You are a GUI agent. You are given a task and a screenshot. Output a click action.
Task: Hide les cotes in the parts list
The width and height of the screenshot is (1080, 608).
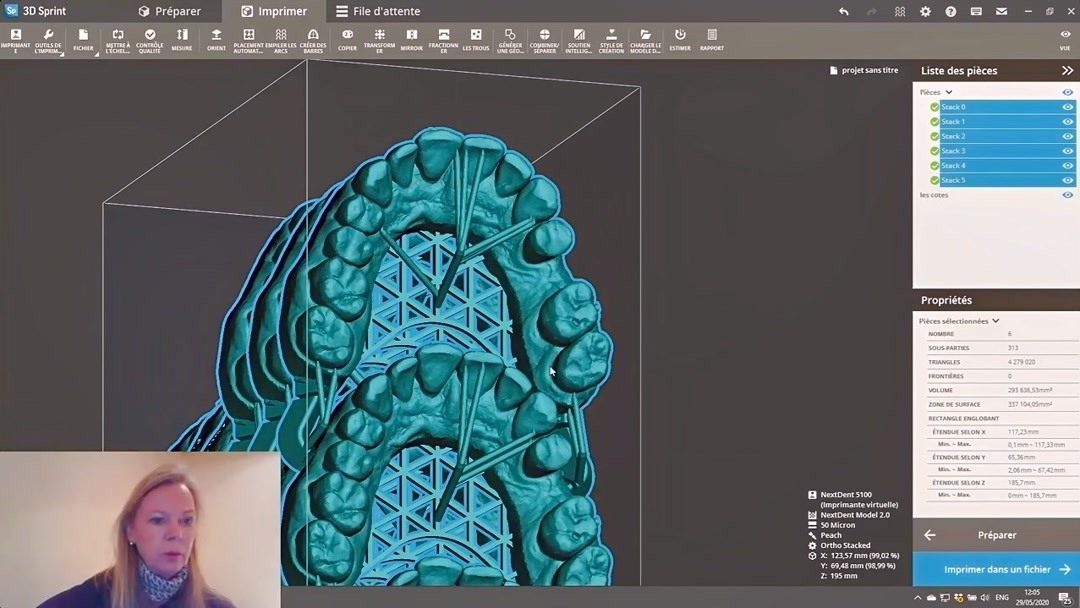1066,195
